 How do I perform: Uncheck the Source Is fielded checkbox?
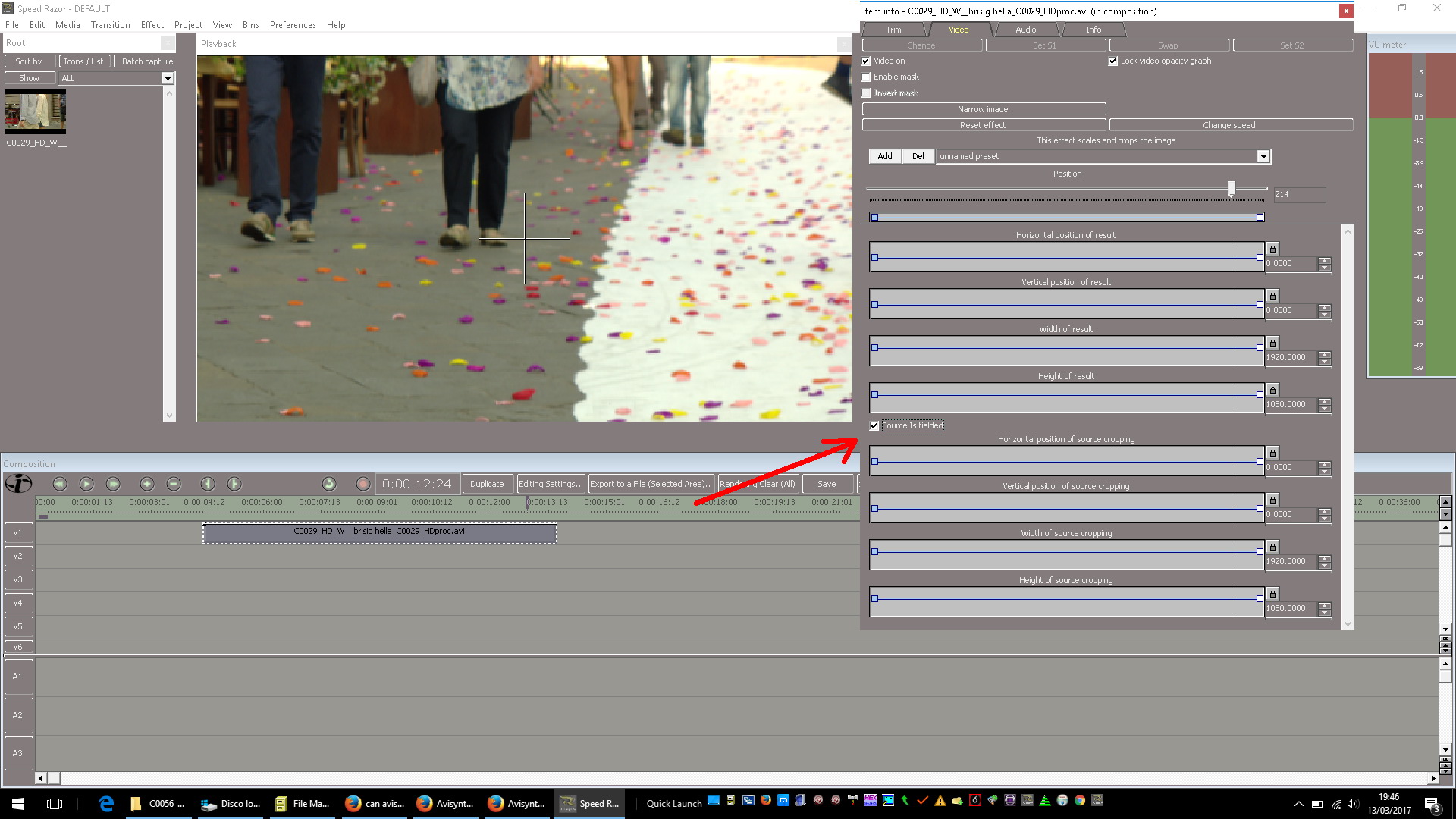point(874,426)
